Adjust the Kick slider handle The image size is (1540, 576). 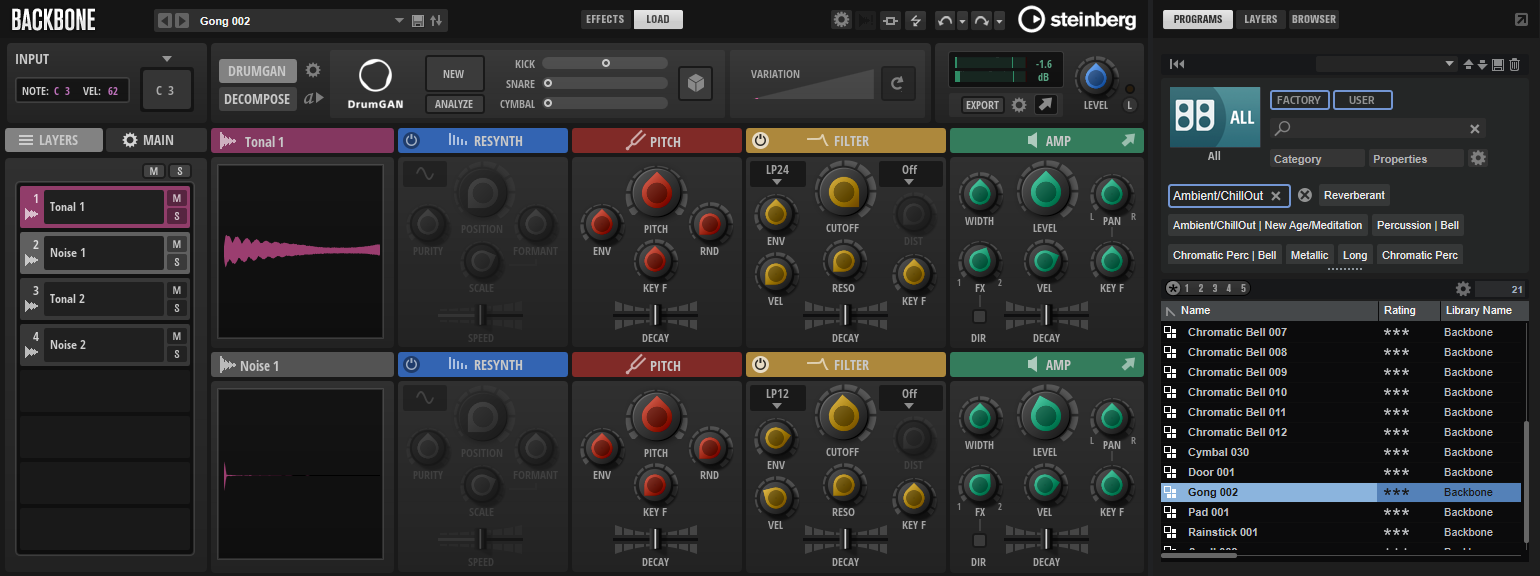point(606,63)
